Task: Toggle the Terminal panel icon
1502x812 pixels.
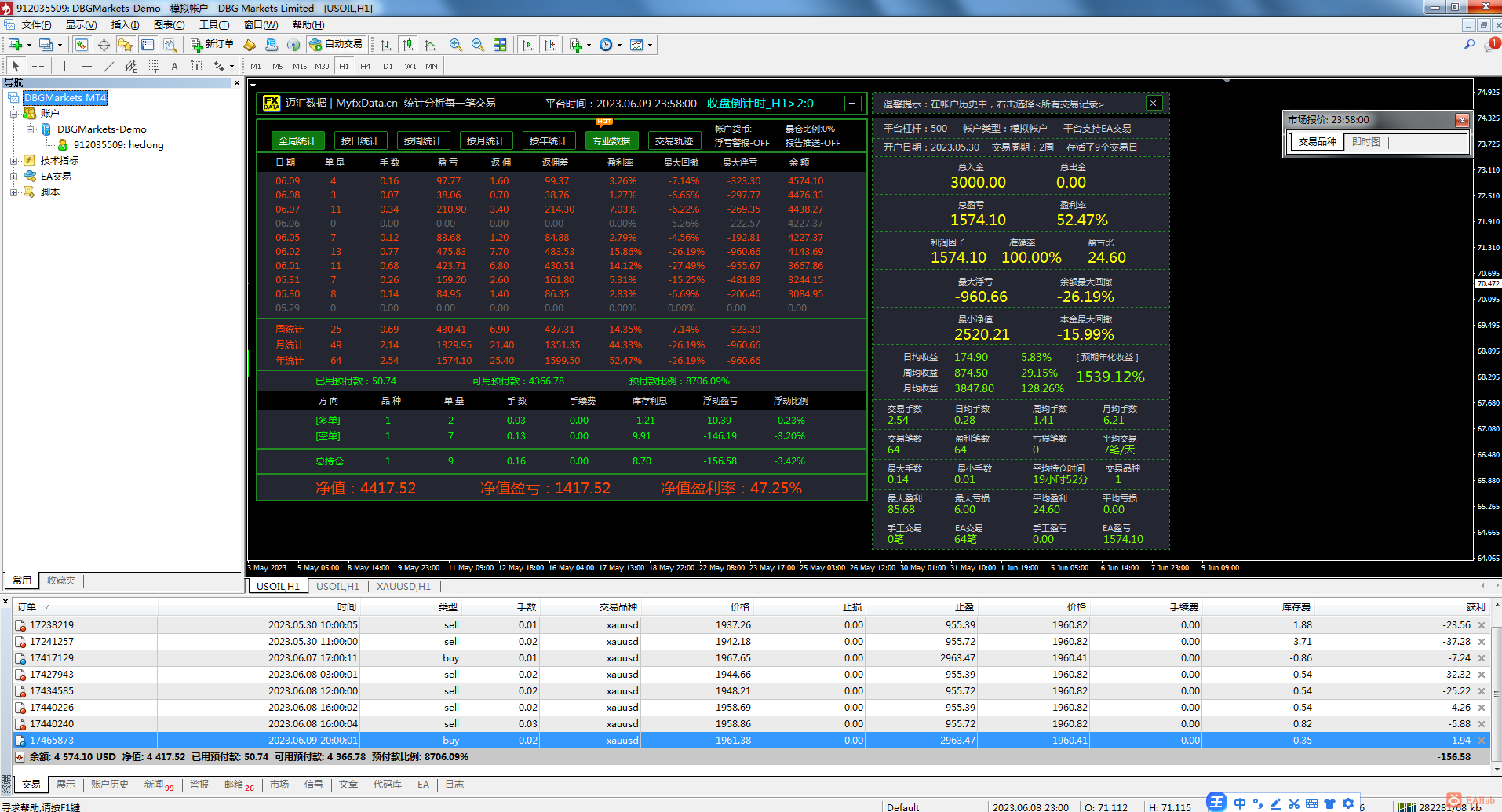Action: 148,45
